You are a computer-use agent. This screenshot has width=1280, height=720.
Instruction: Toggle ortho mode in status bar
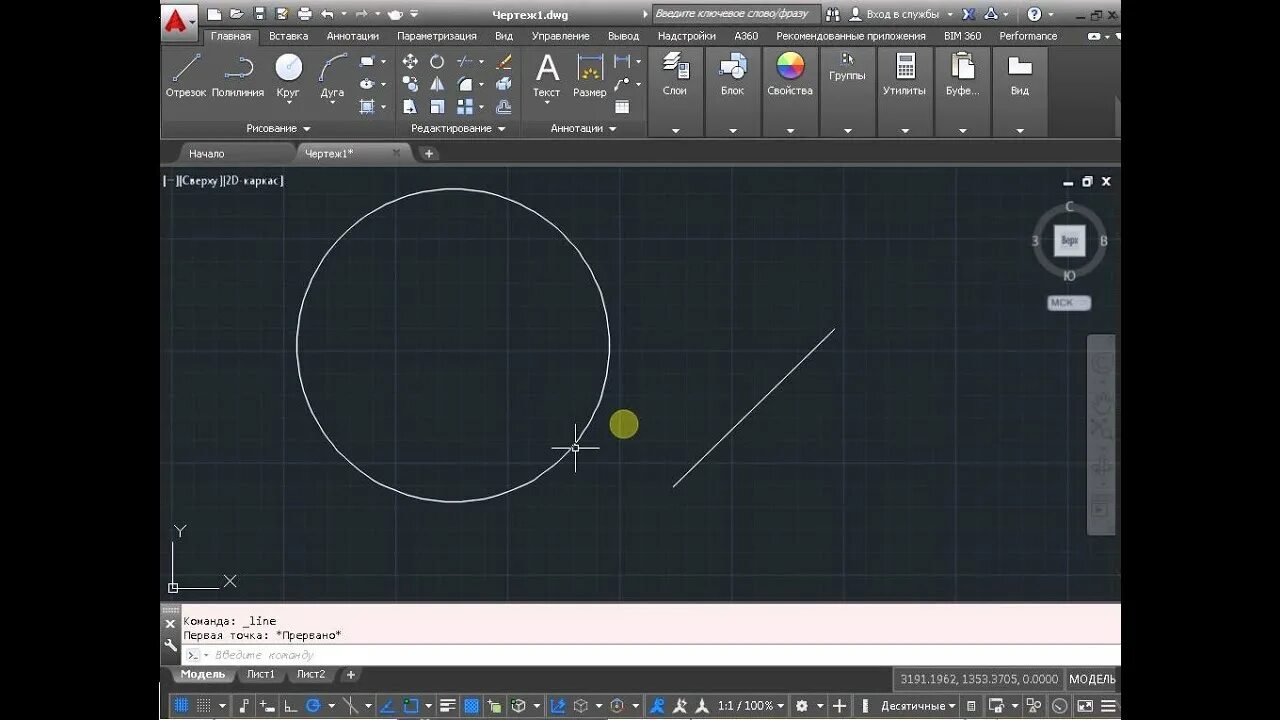pos(290,706)
